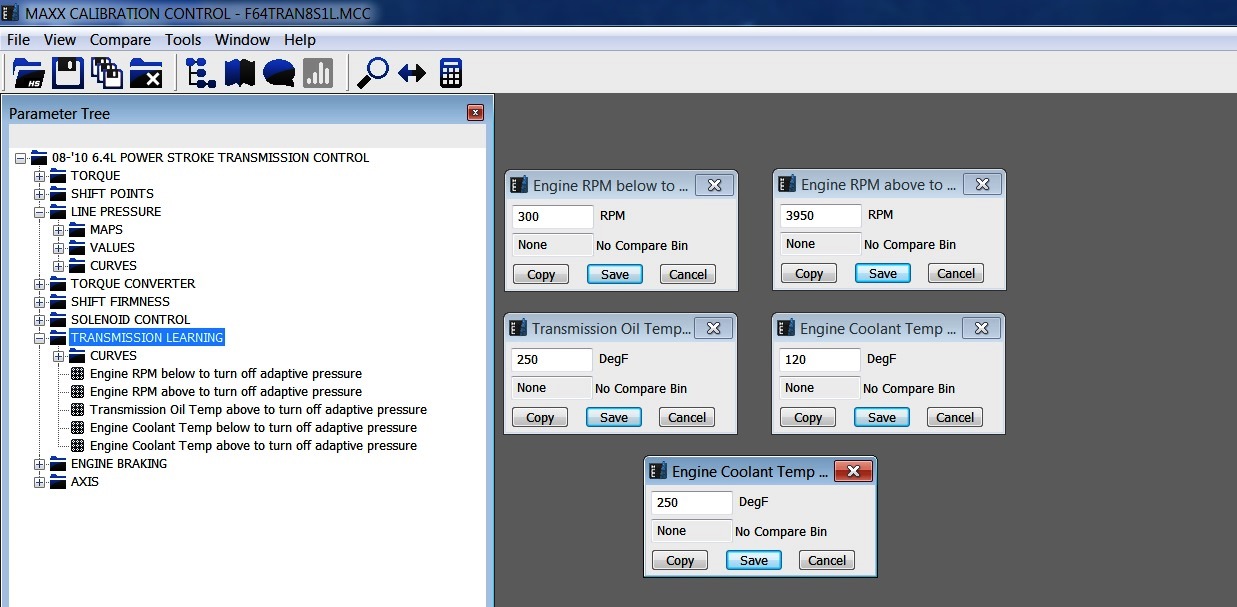Viewport: 1237px width, 607px height.
Task: Click the stacked-disks Save All icon
Action: click(106, 73)
